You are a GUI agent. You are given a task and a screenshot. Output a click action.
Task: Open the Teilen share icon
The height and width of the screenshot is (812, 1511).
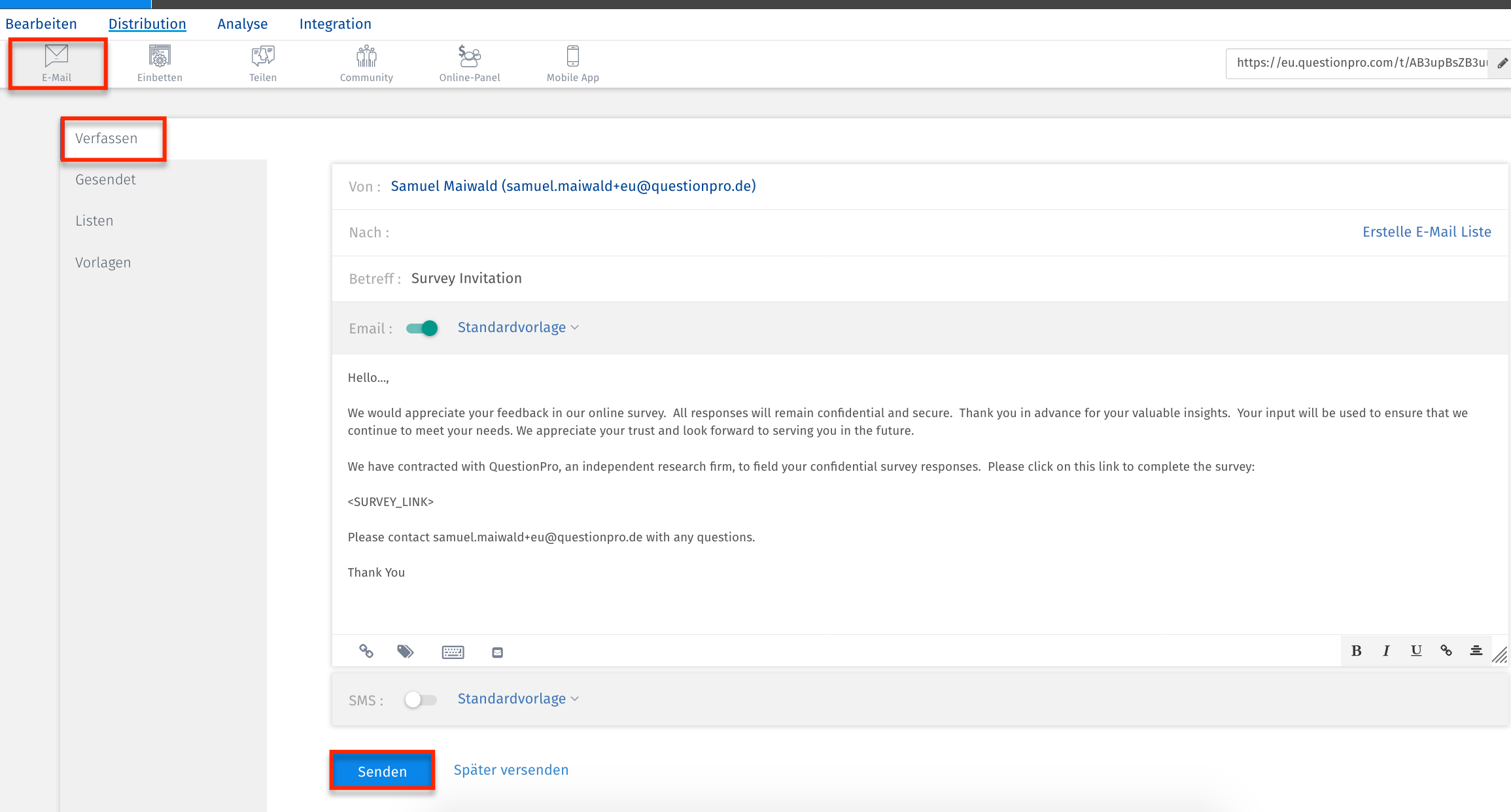[x=263, y=63]
